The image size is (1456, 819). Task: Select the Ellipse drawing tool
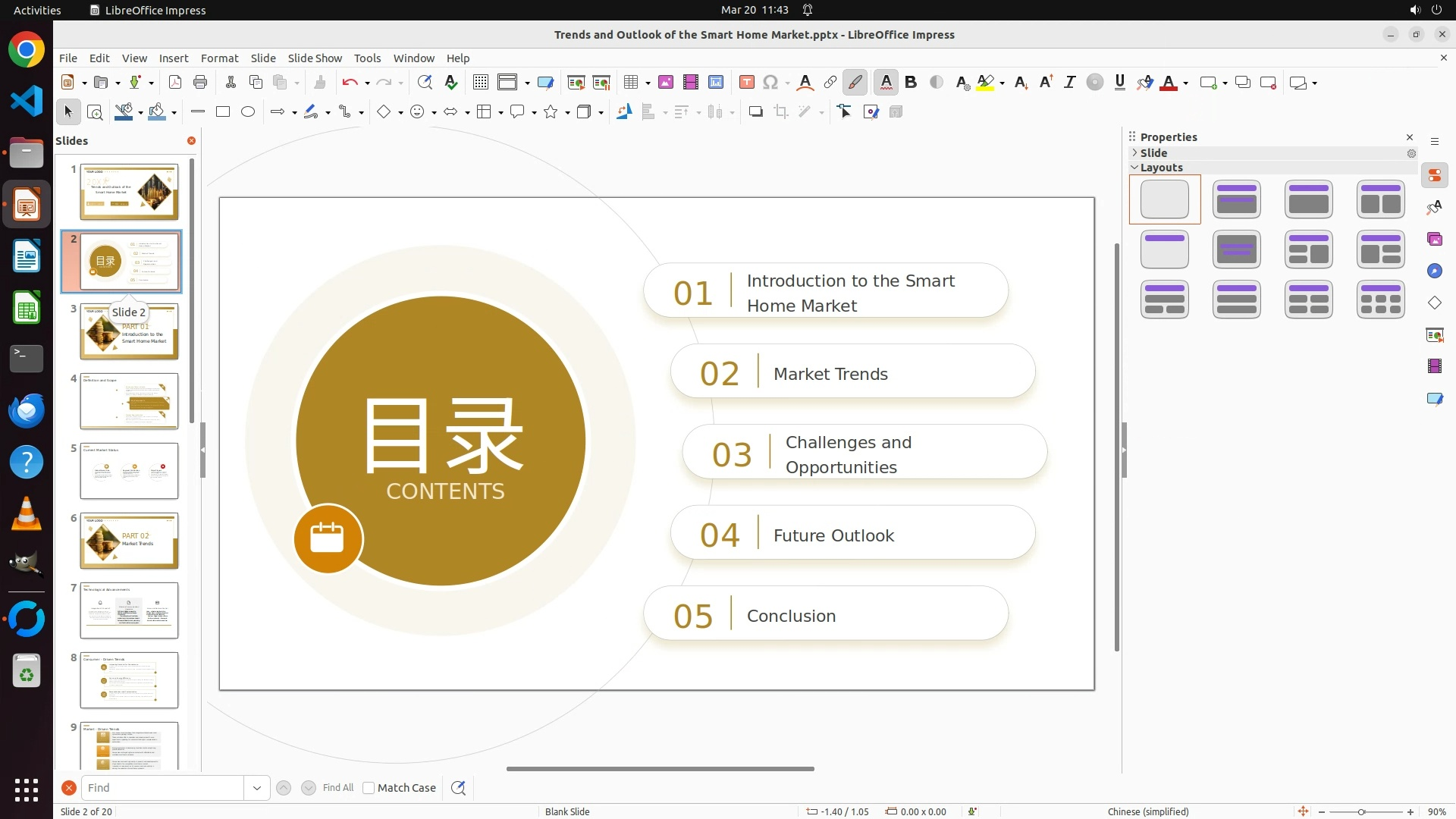tap(248, 112)
